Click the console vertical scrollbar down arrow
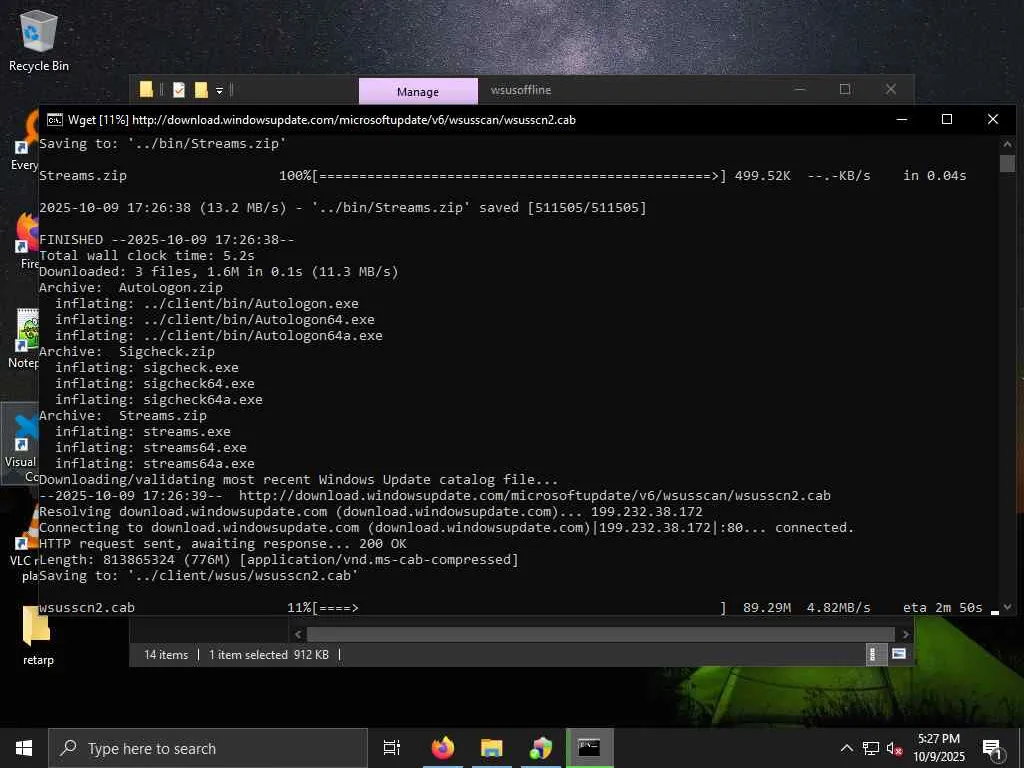1024x768 pixels. (x=1007, y=607)
